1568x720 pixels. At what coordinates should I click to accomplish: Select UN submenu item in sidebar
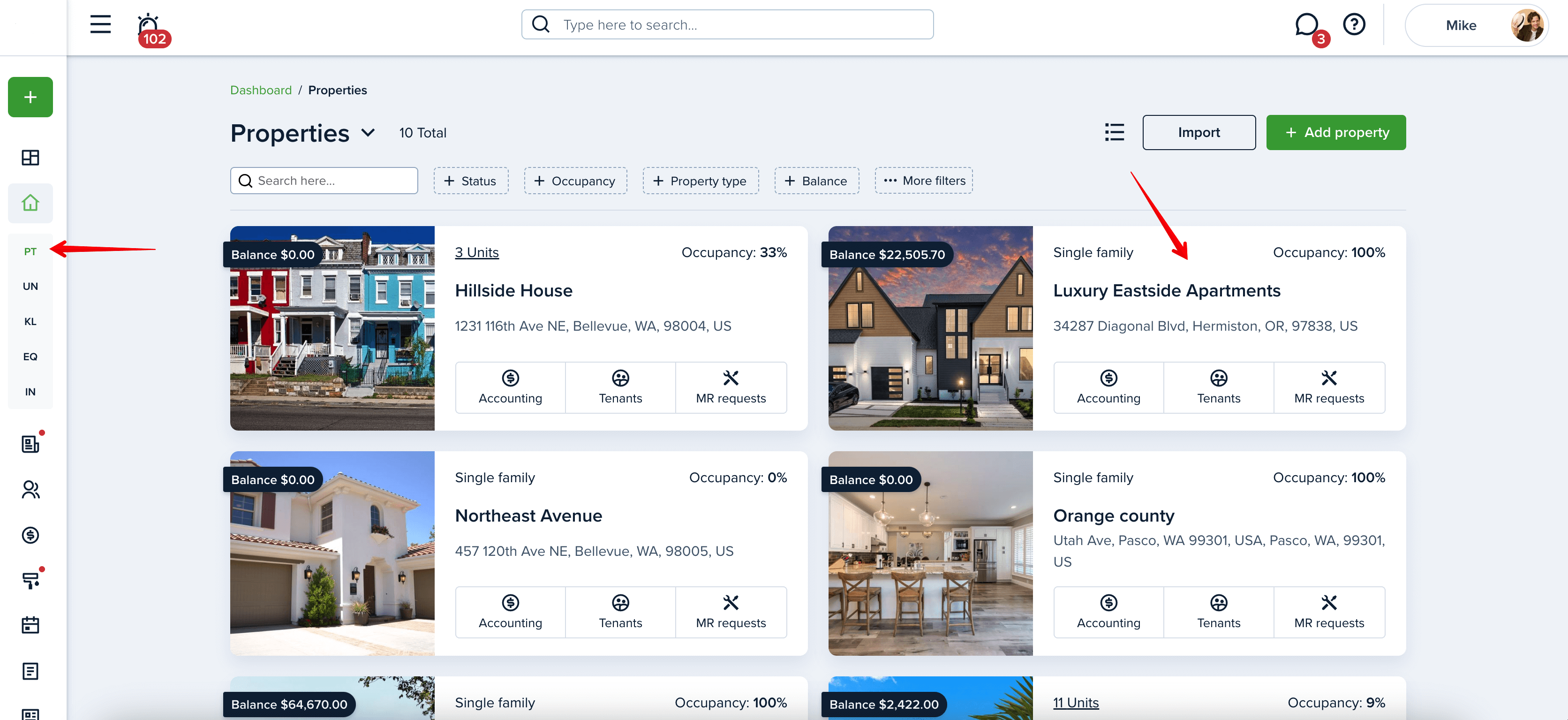pyautogui.click(x=30, y=286)
